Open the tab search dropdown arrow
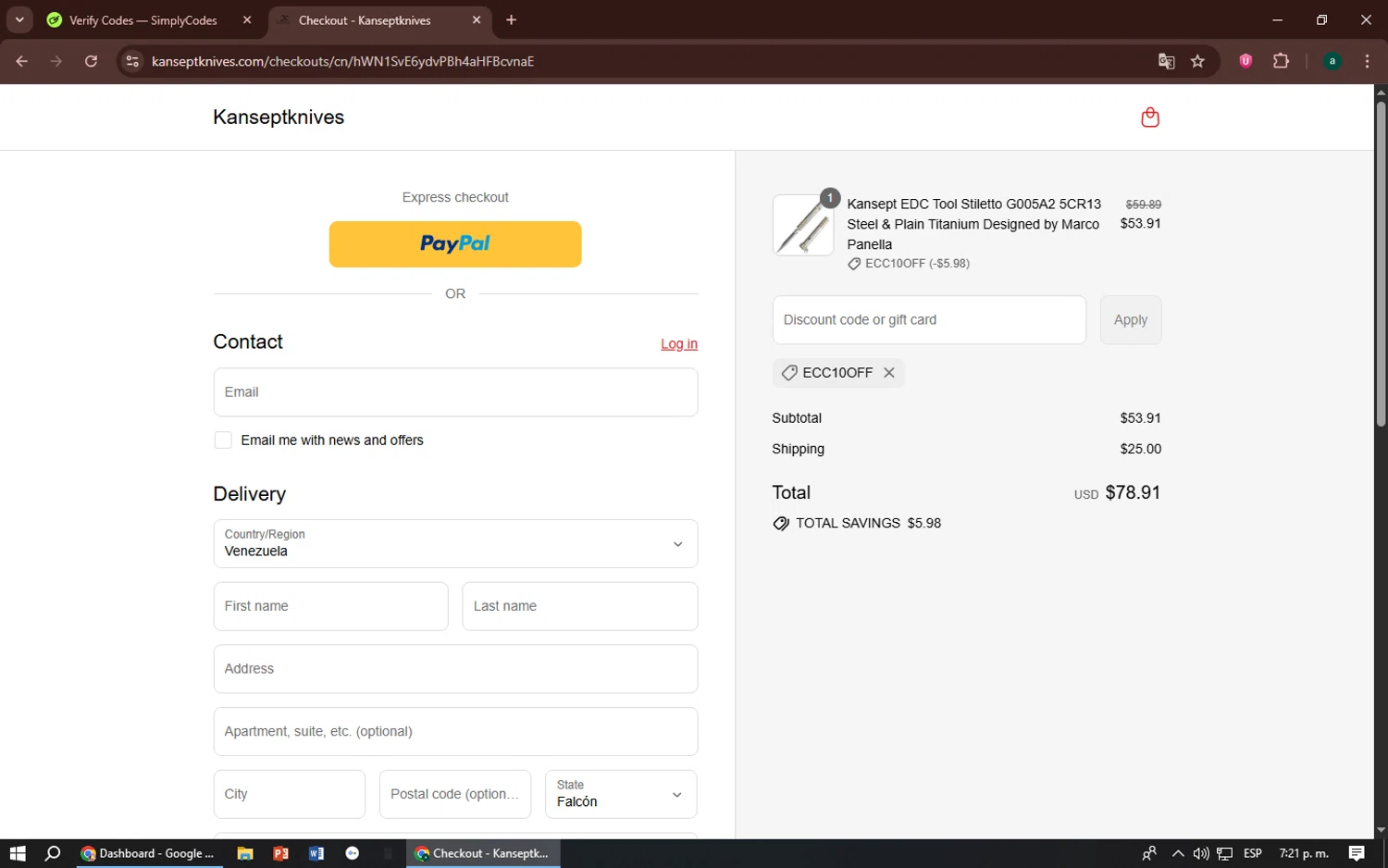 coord(19,19)
